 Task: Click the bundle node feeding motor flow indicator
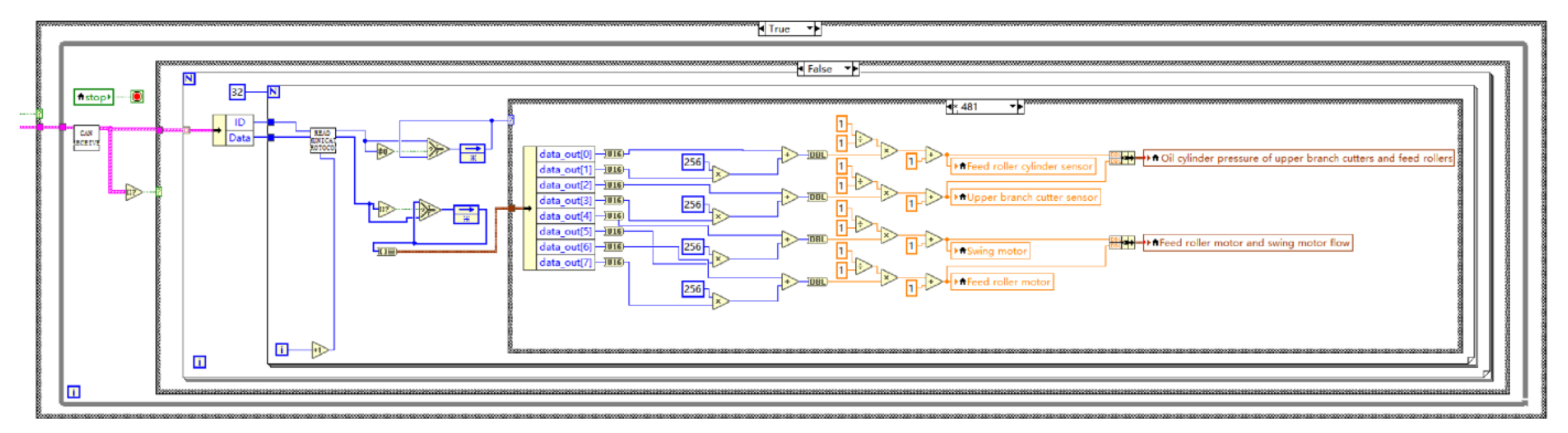pyautogui.click(x=1122, y=242)
